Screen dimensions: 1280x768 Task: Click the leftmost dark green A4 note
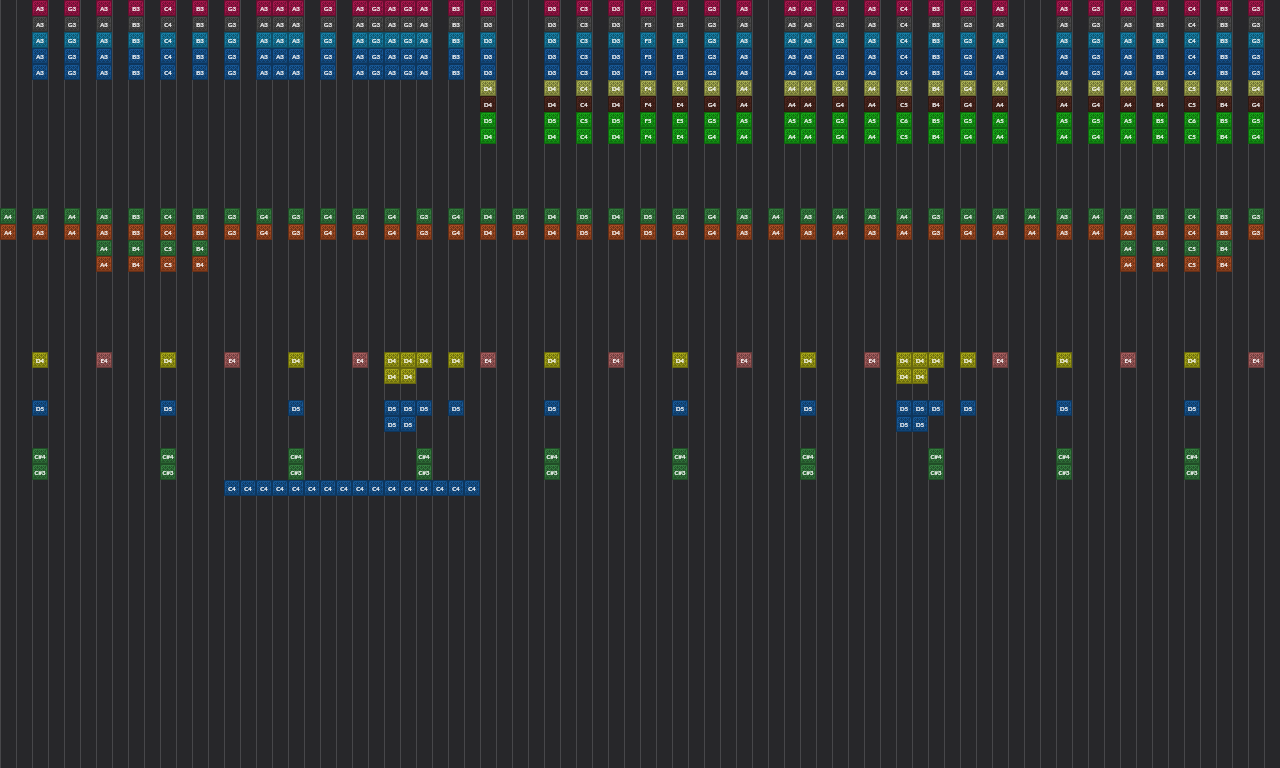[x=8, y=216]
